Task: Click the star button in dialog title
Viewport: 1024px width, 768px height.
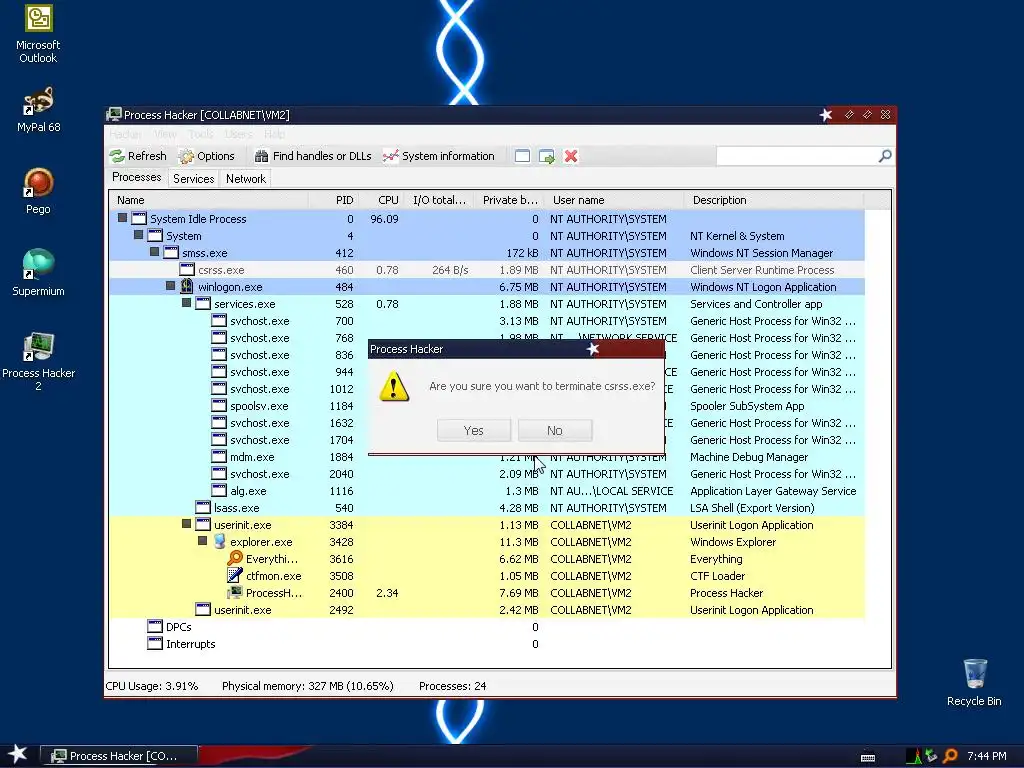Action: [592, 349]
